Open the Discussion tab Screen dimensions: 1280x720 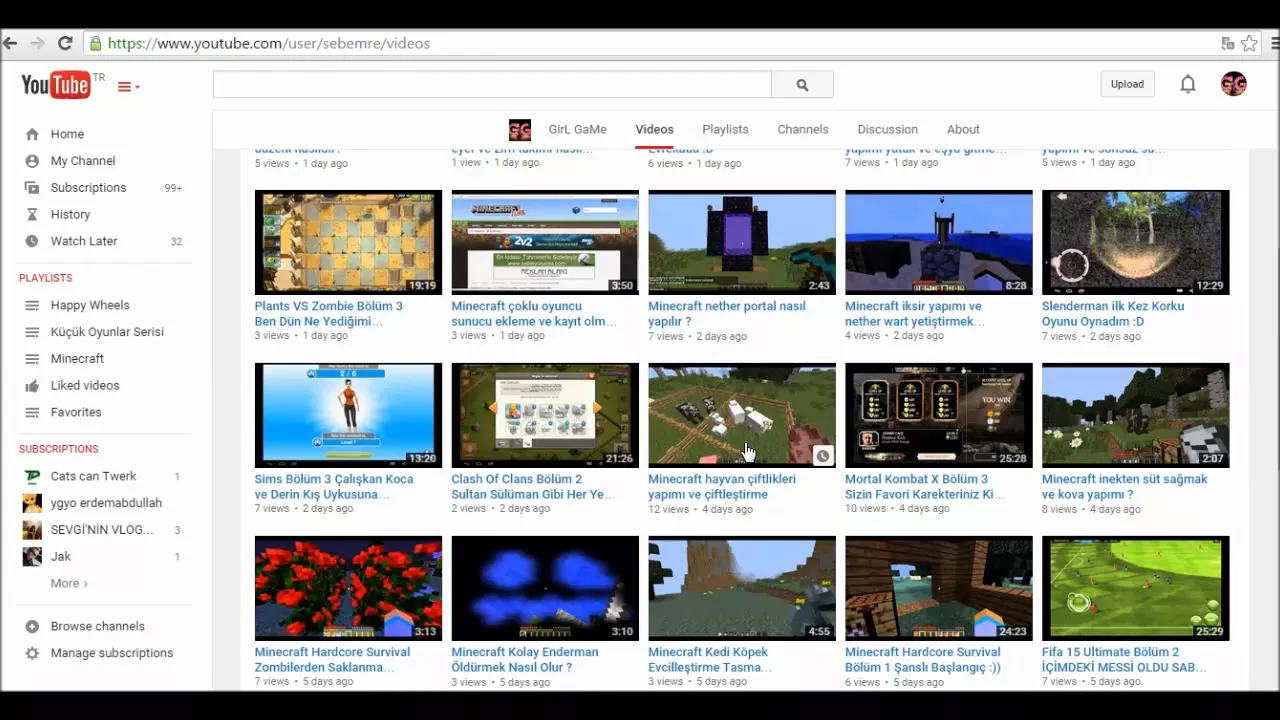coord(887,129)
